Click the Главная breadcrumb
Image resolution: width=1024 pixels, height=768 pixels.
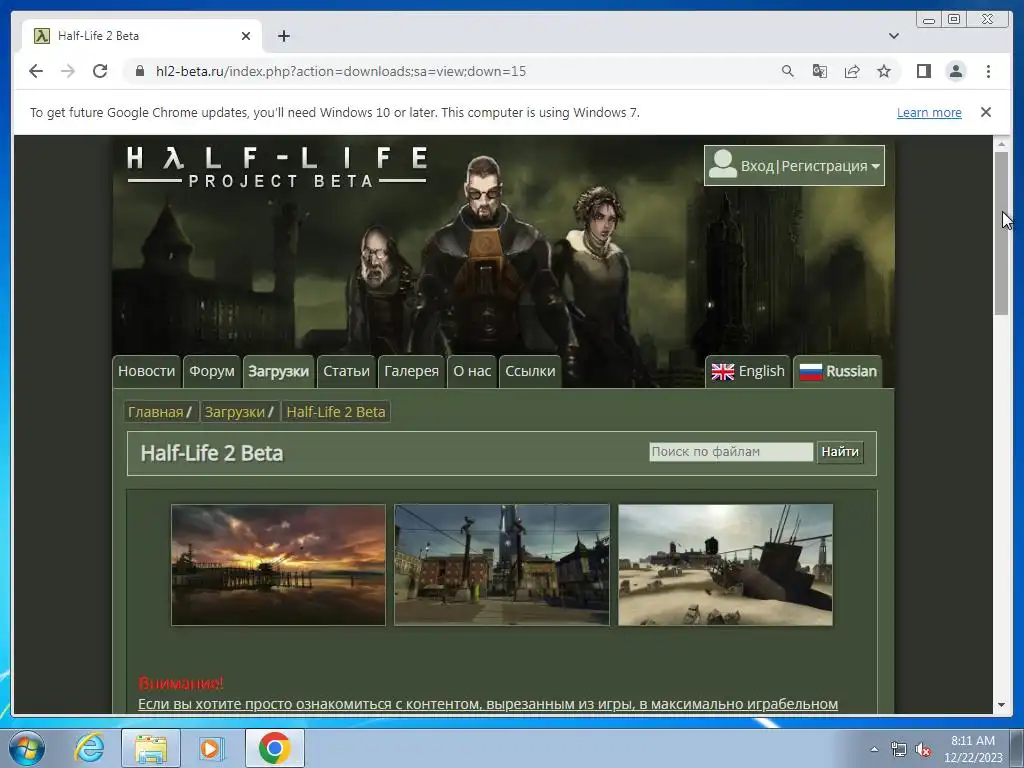click(x=155, y=412)
